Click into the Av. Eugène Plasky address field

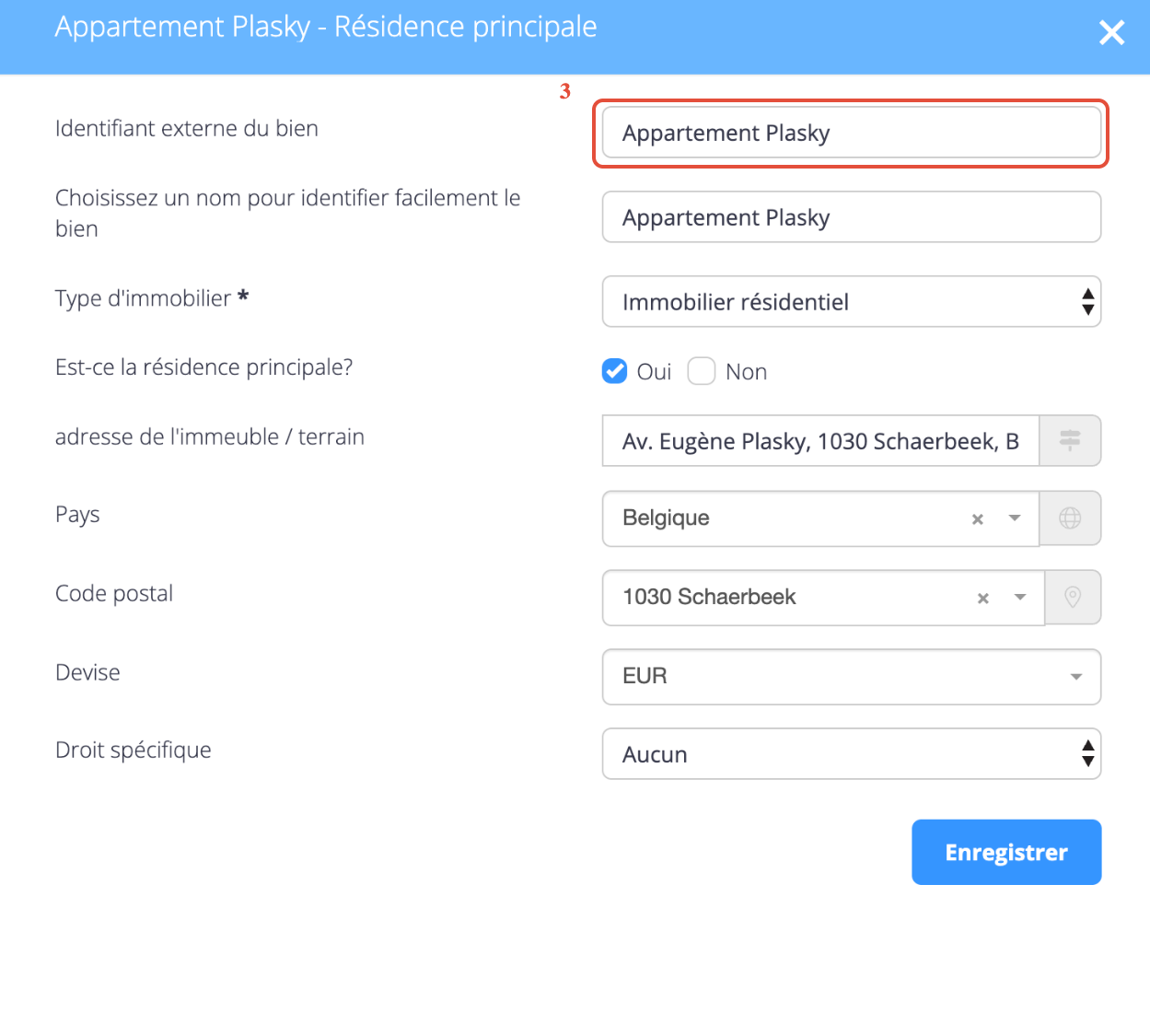[x=820, y=440]
